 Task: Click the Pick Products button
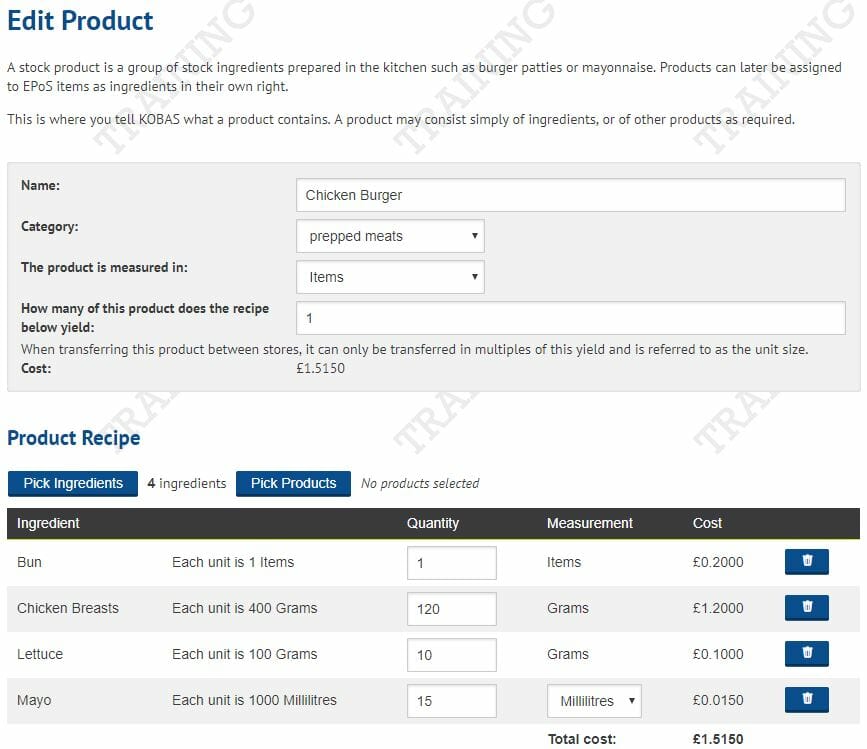click(x=293, y=483)
